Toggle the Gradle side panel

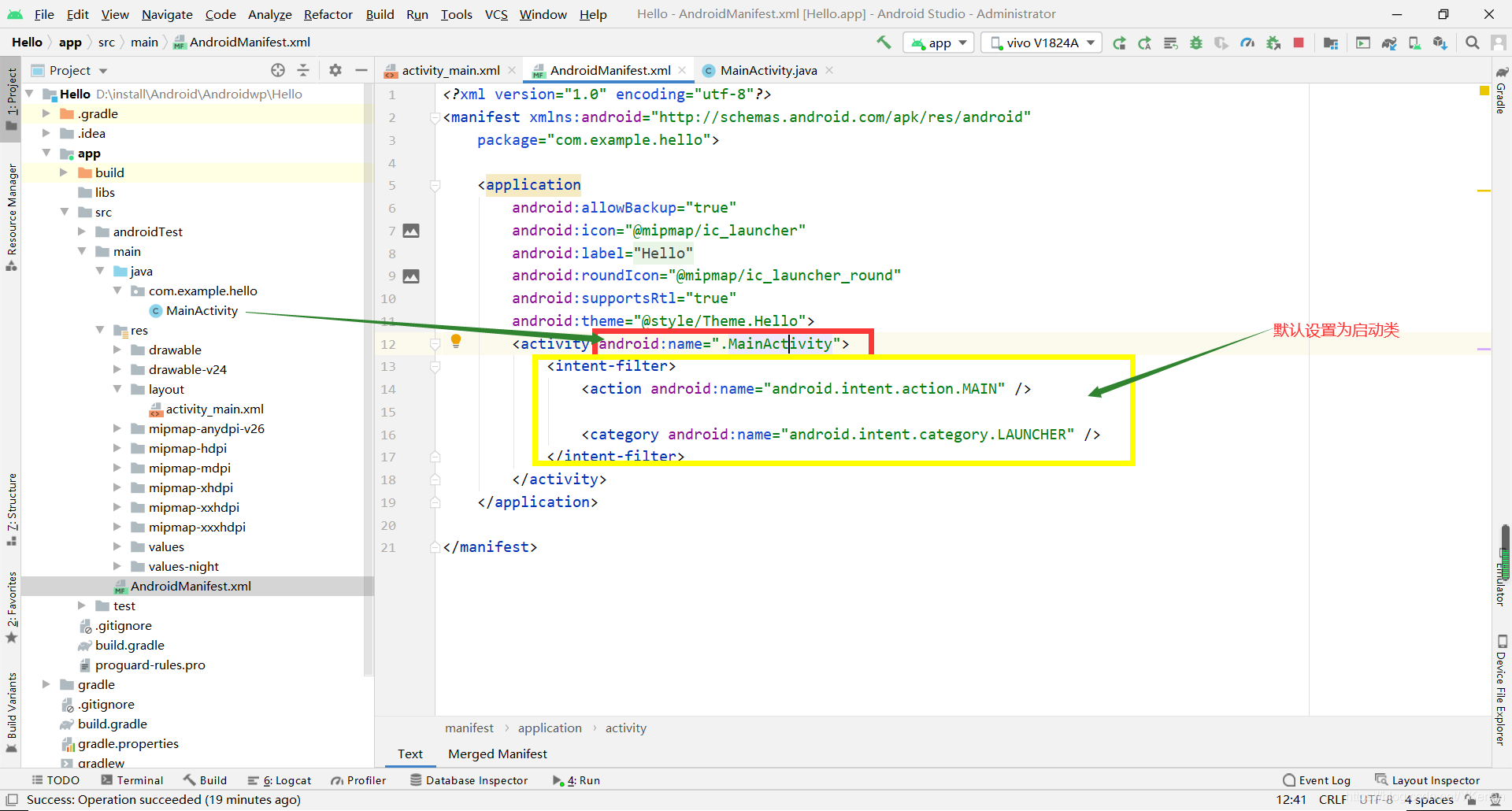pyautogui.click(x=1501, y=91)
